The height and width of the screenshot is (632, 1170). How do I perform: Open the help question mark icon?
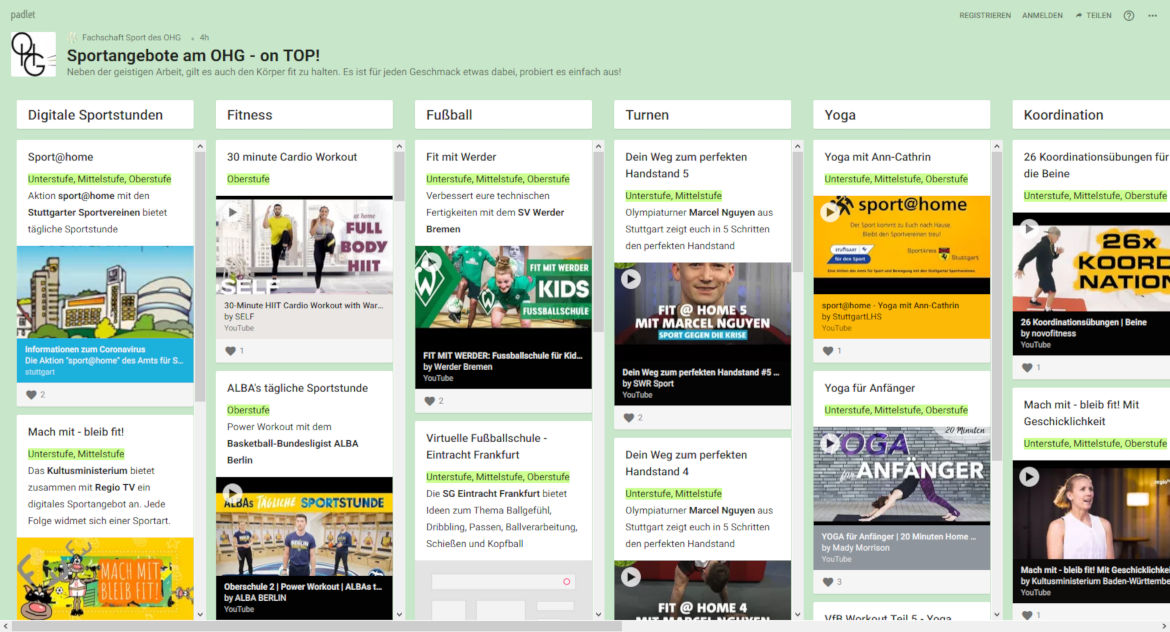(x=1129, y=16)
